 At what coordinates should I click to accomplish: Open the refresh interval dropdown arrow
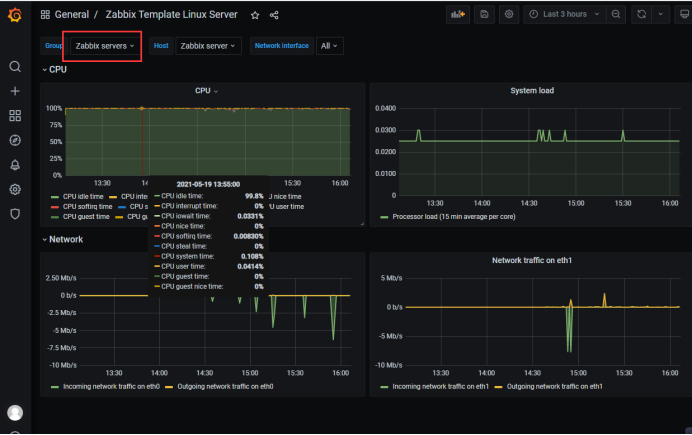[x=661, y=15]
